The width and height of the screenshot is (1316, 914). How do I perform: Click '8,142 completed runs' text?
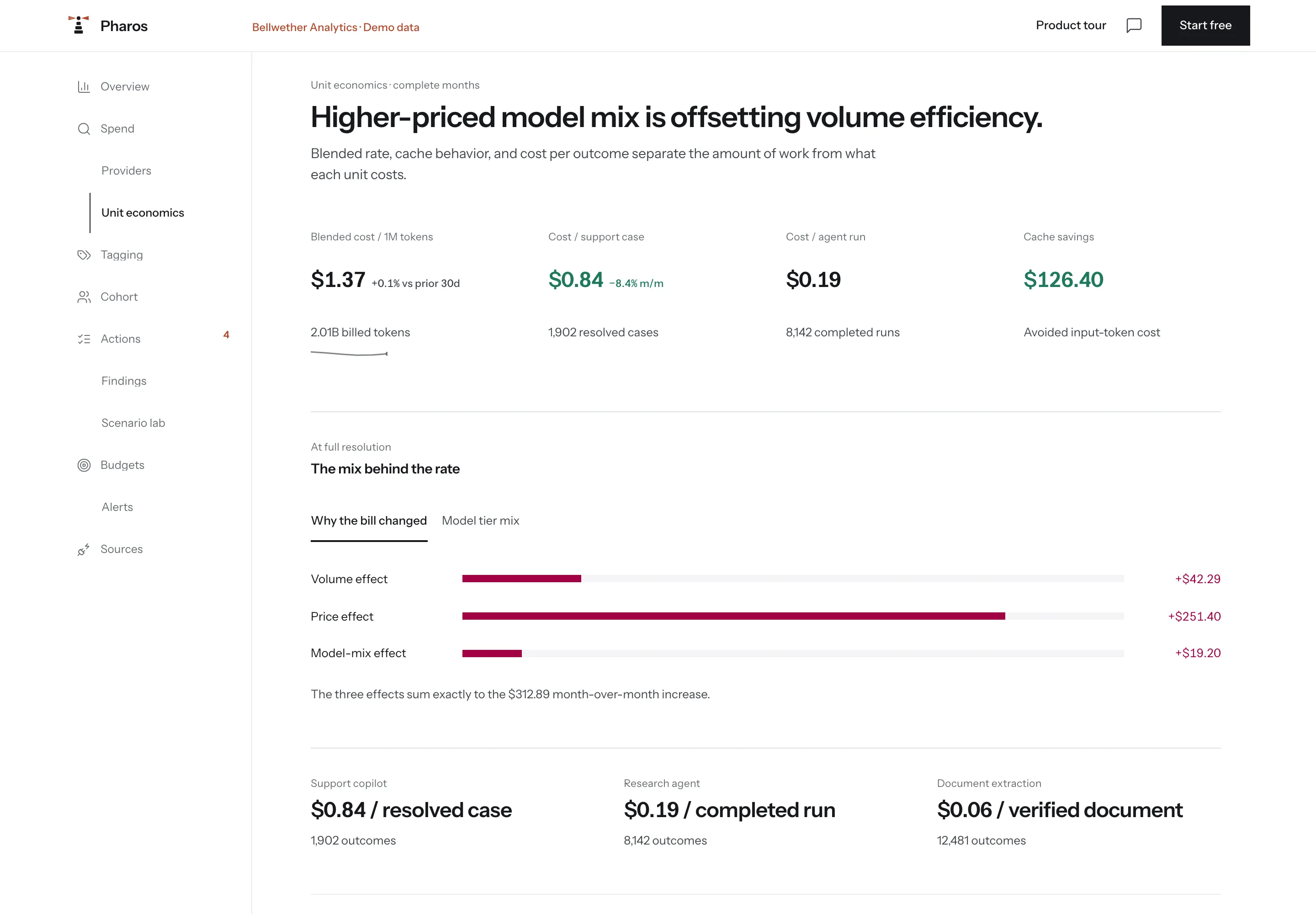coord(843,332)
